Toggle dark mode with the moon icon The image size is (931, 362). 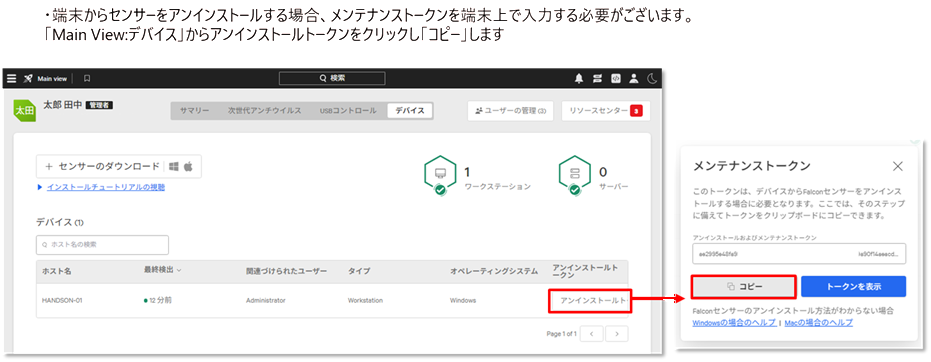[x=652, y=78]
